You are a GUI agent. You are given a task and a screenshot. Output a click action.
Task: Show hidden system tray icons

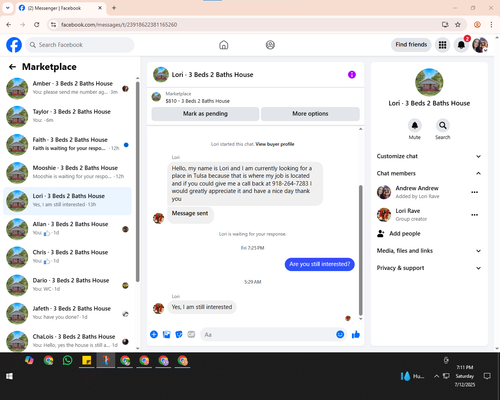click(x=436, y=376)
